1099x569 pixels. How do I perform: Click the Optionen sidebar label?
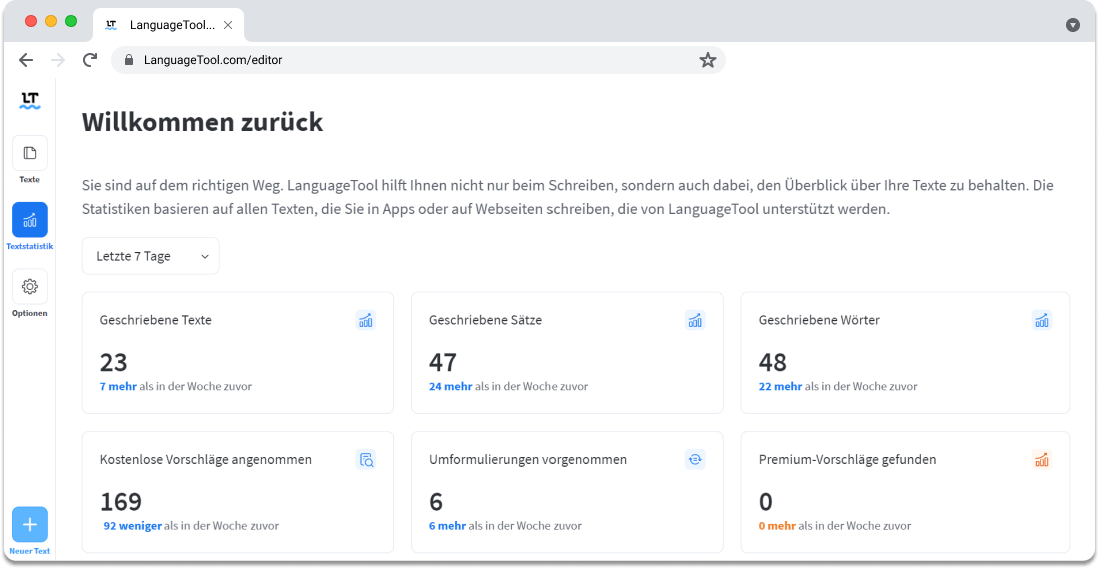[x=29, y=313]
